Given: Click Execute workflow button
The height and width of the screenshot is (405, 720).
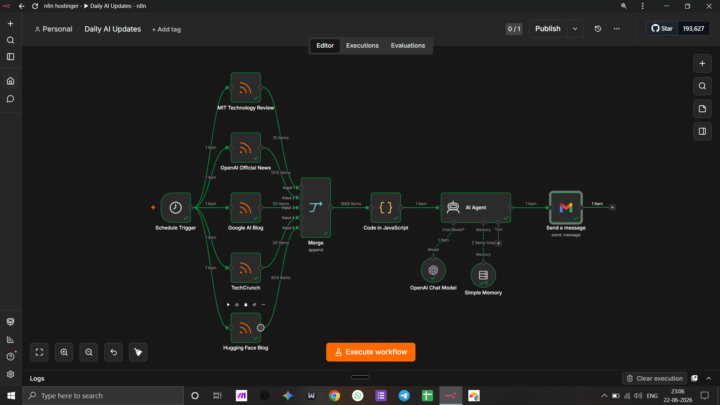Looking at the screenshot, I should 371,352.
